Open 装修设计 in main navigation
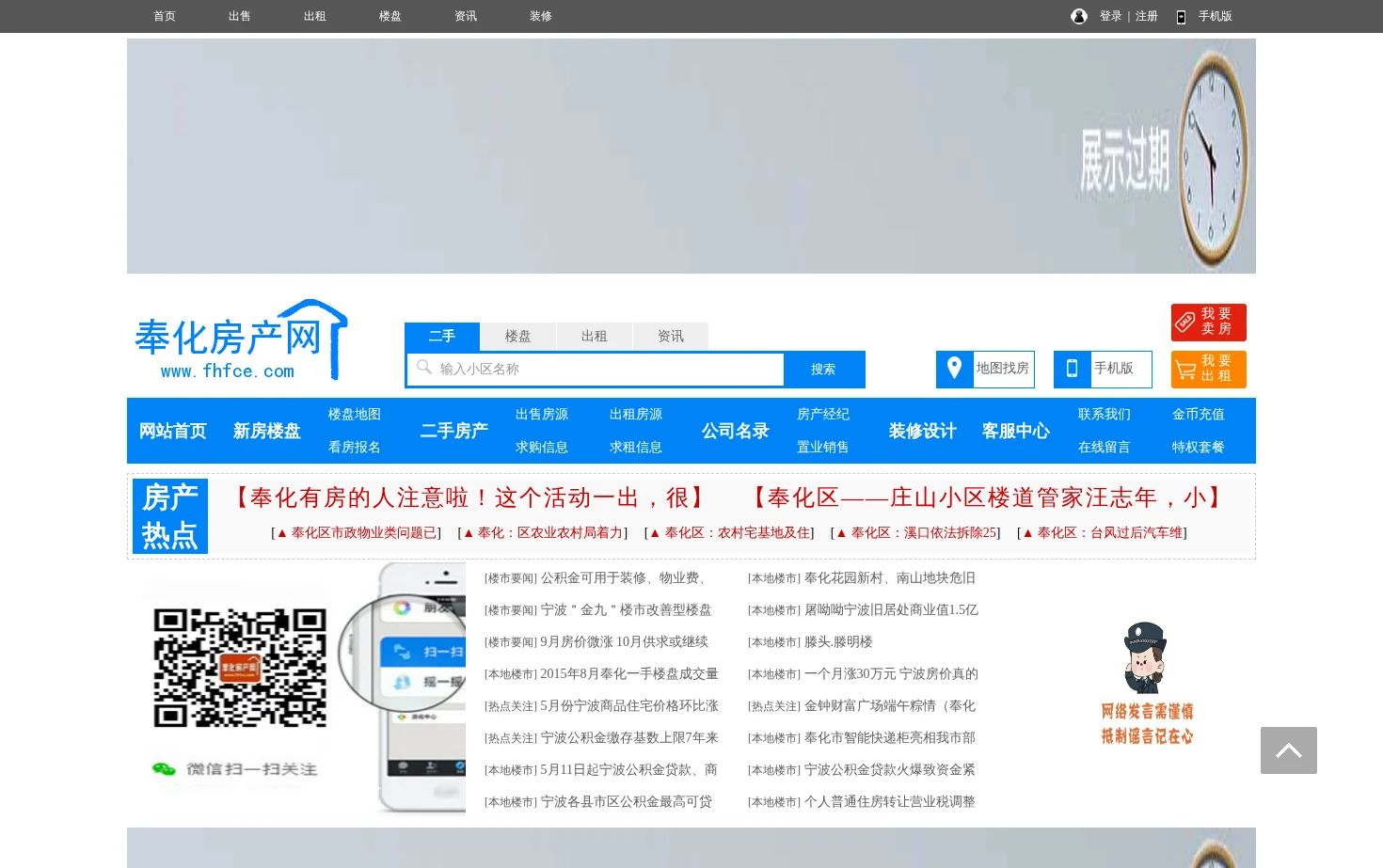The width and height of the screenshot is (1383, 868). [923, 431]
